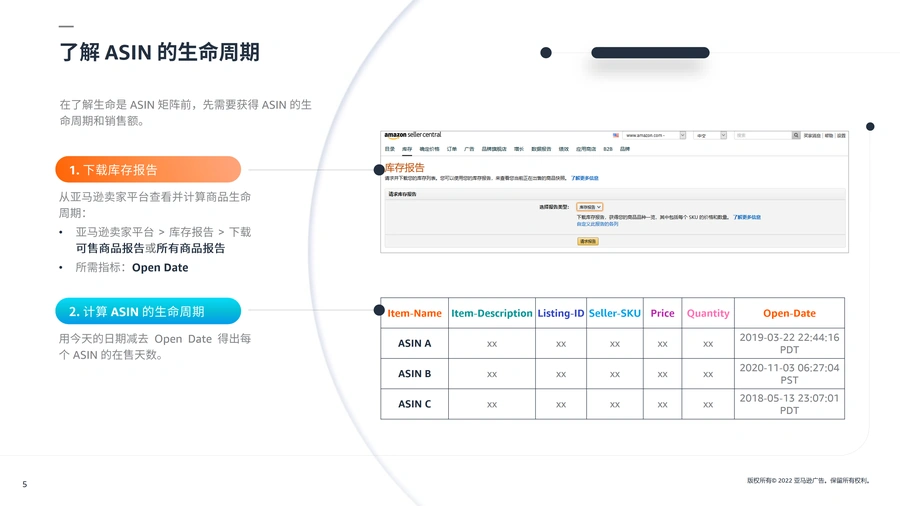900x506 pixels.
Task: Click the Item-Name column header
Action: pos(414,313)
